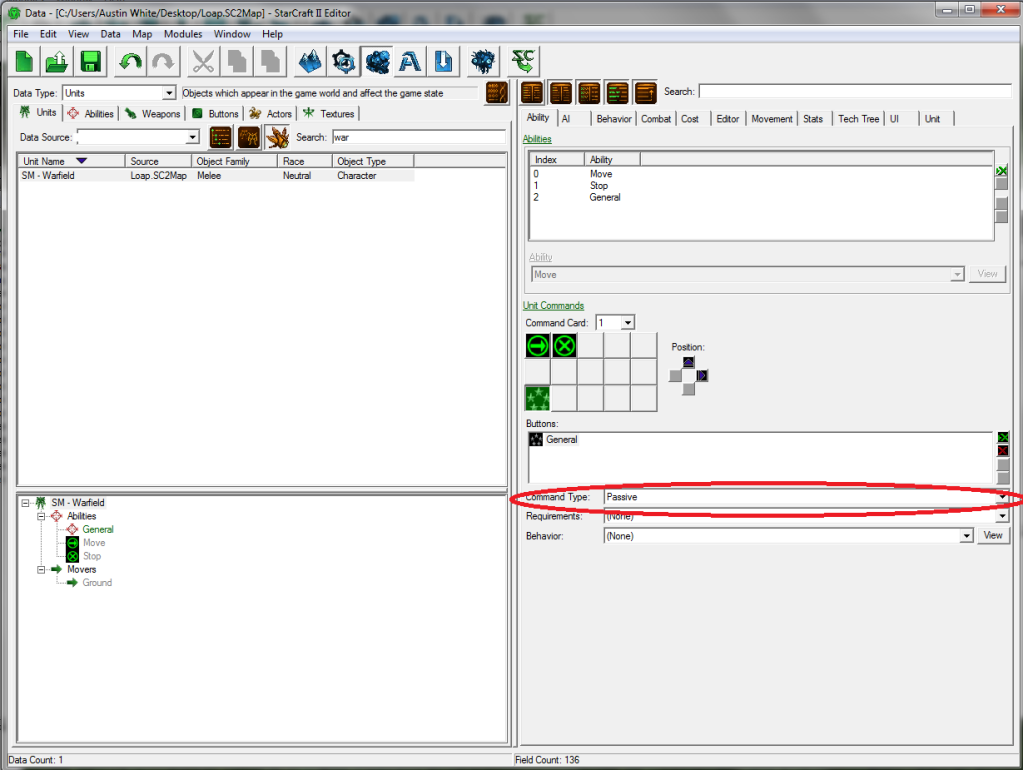1023x770 pixels.
Task: Click the creature icon left of left Search
Action: click(277, 137)
